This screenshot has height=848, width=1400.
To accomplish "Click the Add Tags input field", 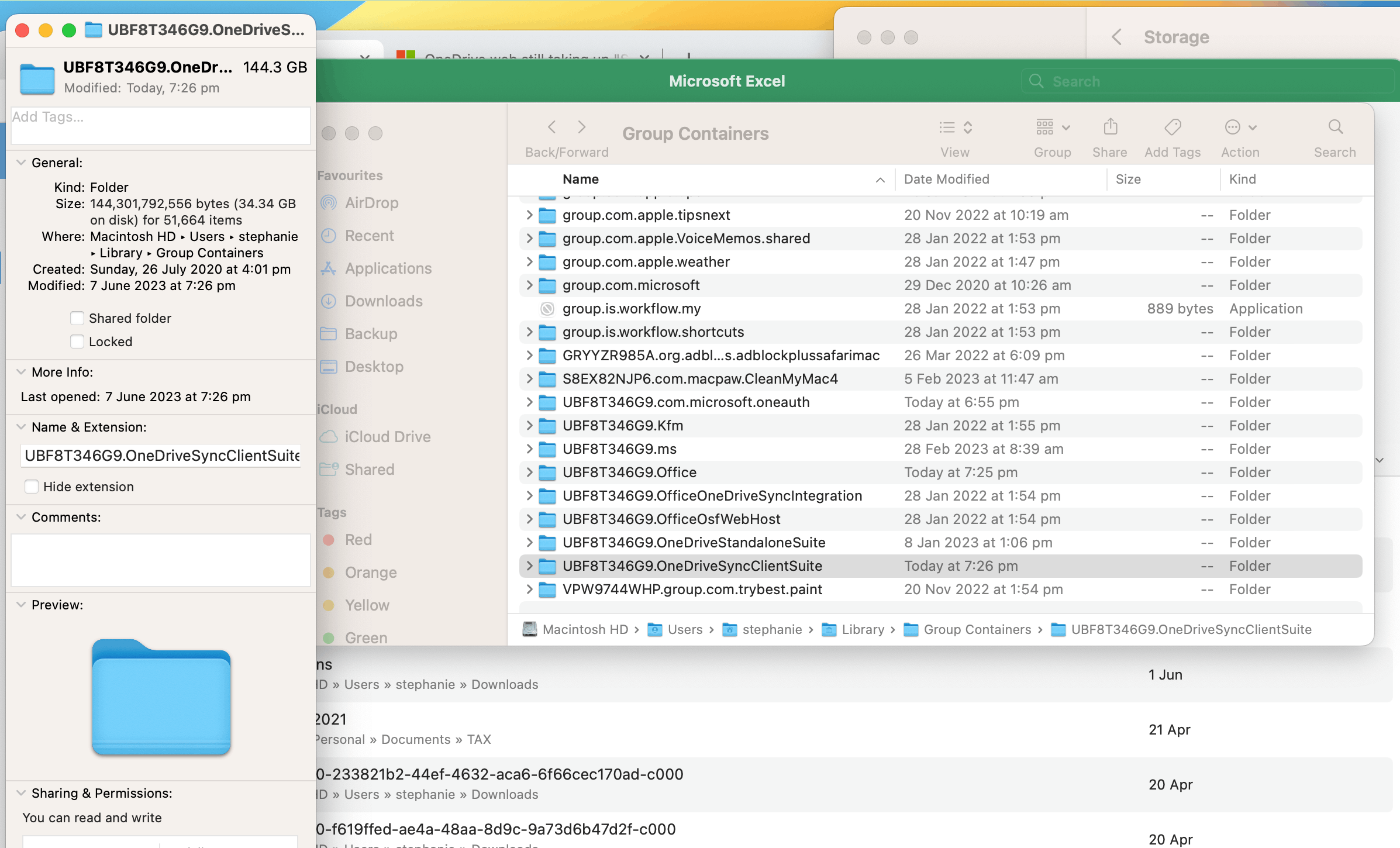I will 160,125.
